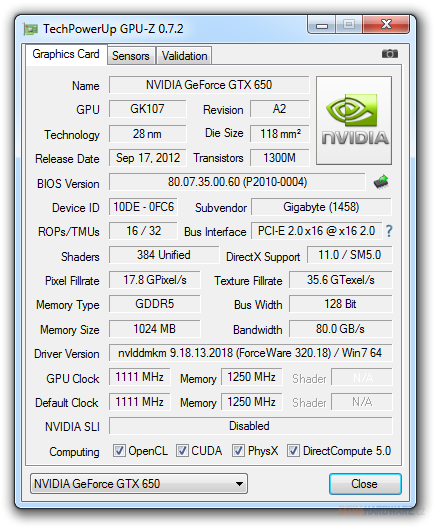Click the Bus Interface field PCI-E 2.0 x16
The width and height of the screenshot is (435, 527).
316,231
